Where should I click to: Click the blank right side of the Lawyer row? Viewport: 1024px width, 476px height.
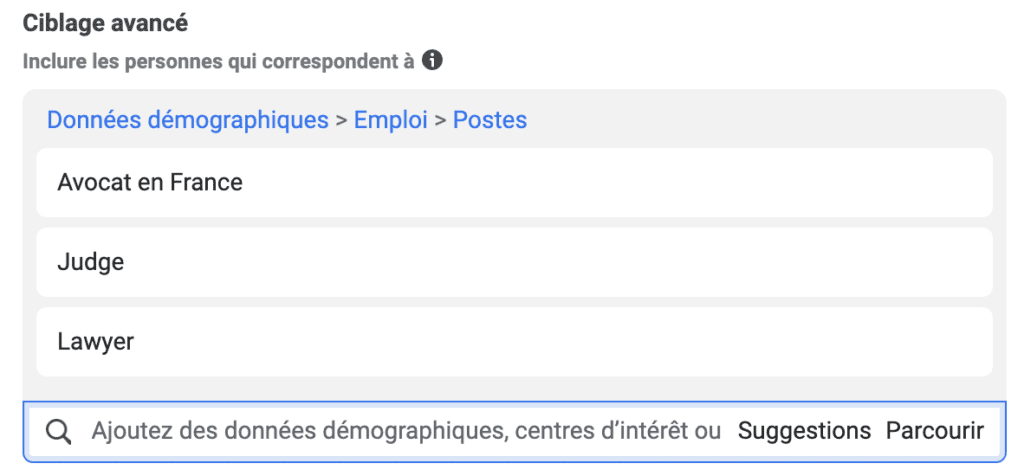pos(800,342)
